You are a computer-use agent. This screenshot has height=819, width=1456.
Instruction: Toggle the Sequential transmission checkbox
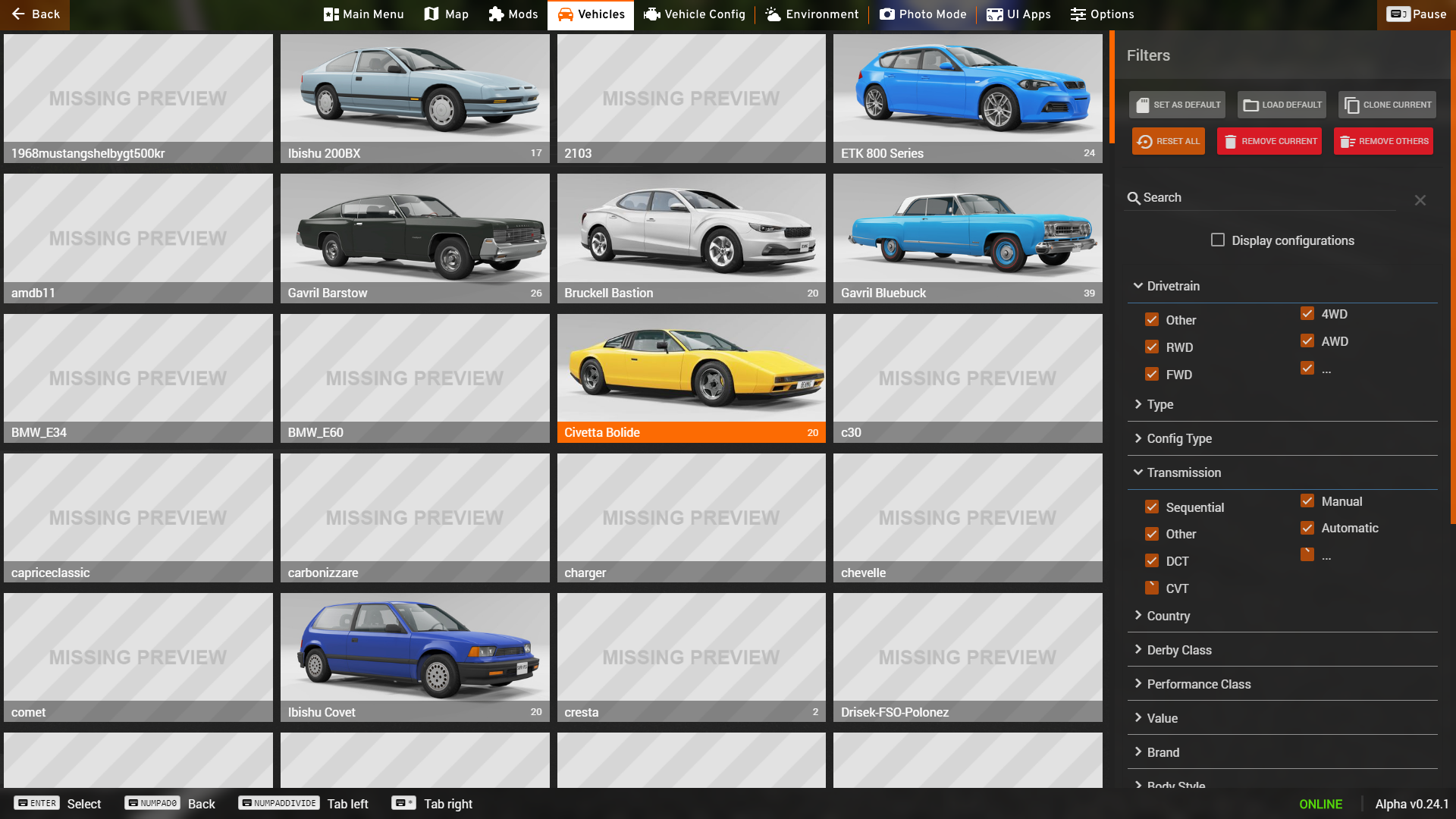coord(1152,507)
